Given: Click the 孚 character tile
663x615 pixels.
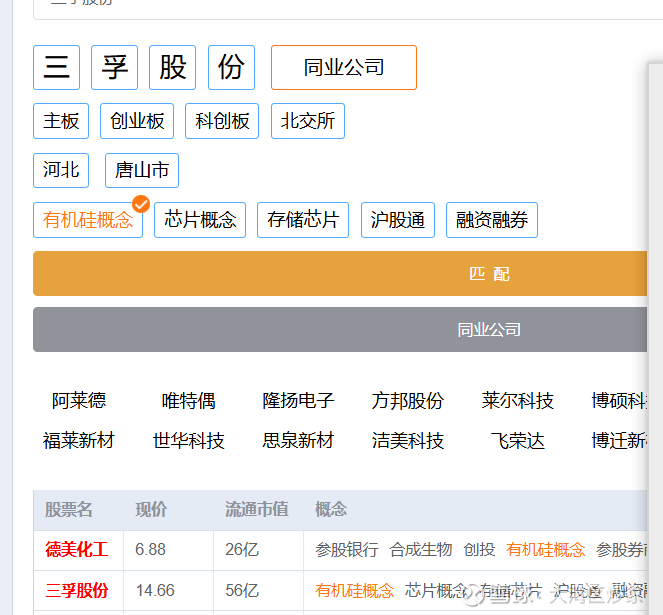Looking at the screenshot, I should click(115, 67).
